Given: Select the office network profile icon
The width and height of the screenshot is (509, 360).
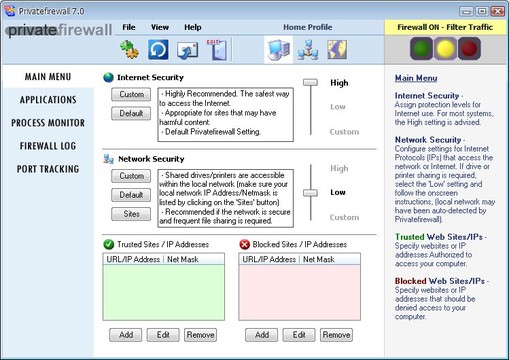Looking at the screenshot, I should [308, 50].
